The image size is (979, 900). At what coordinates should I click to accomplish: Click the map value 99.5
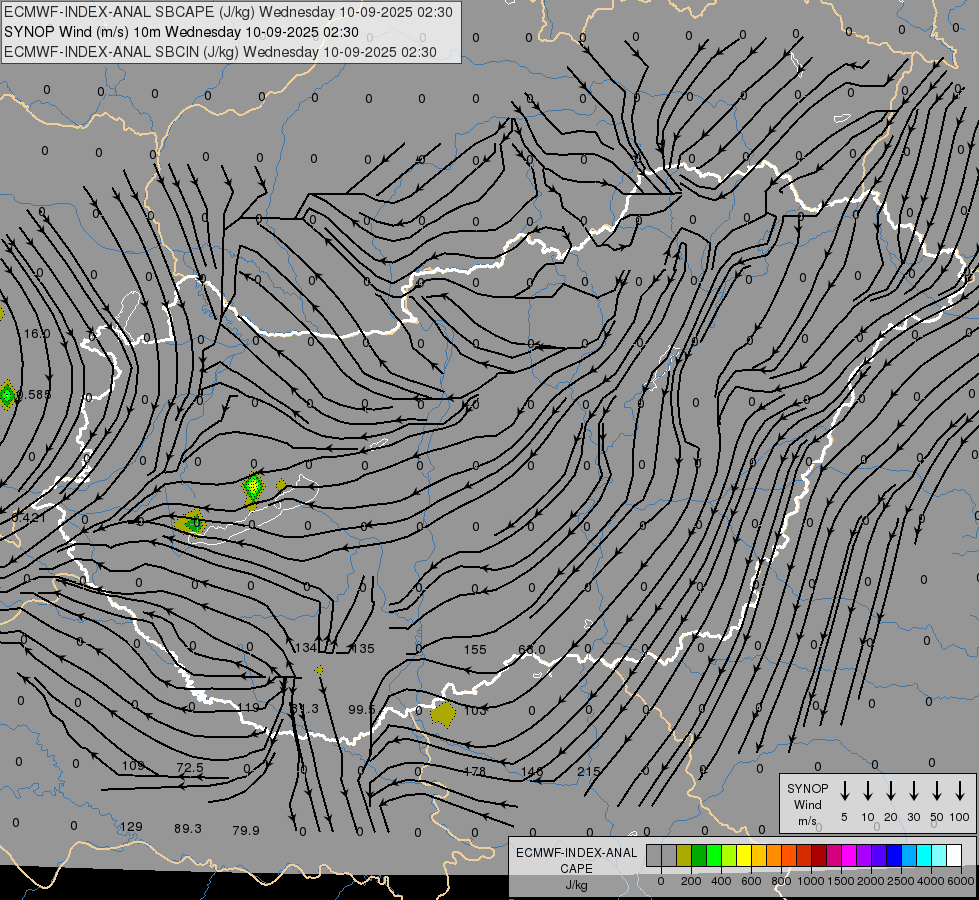point(362,710)
